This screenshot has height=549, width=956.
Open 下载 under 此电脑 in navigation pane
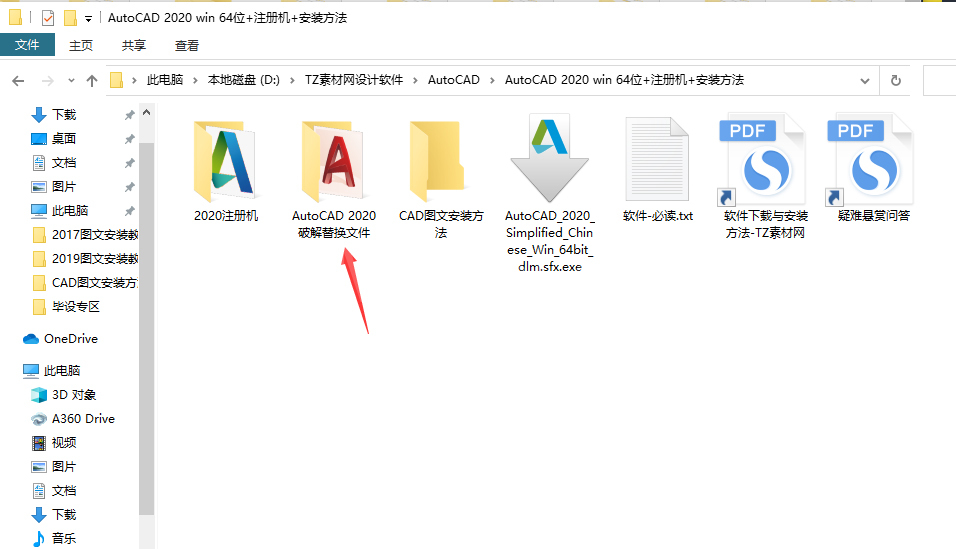(54, 515)
